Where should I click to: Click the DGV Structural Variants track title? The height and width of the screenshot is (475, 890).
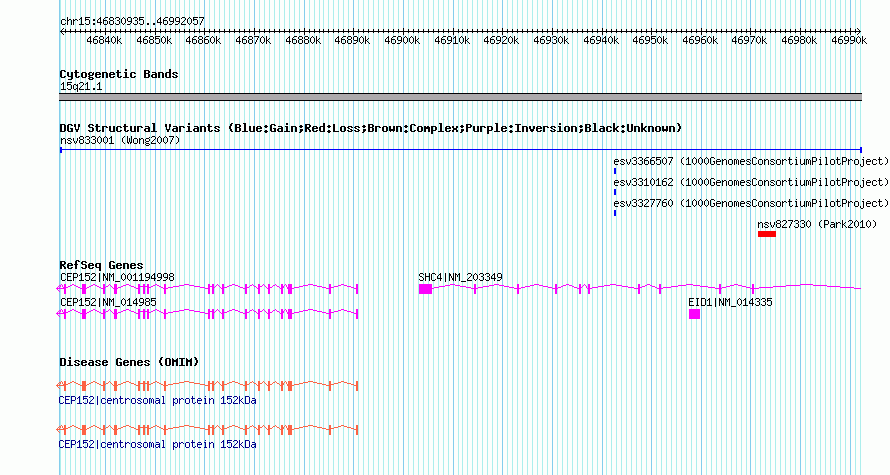[371, 128]
